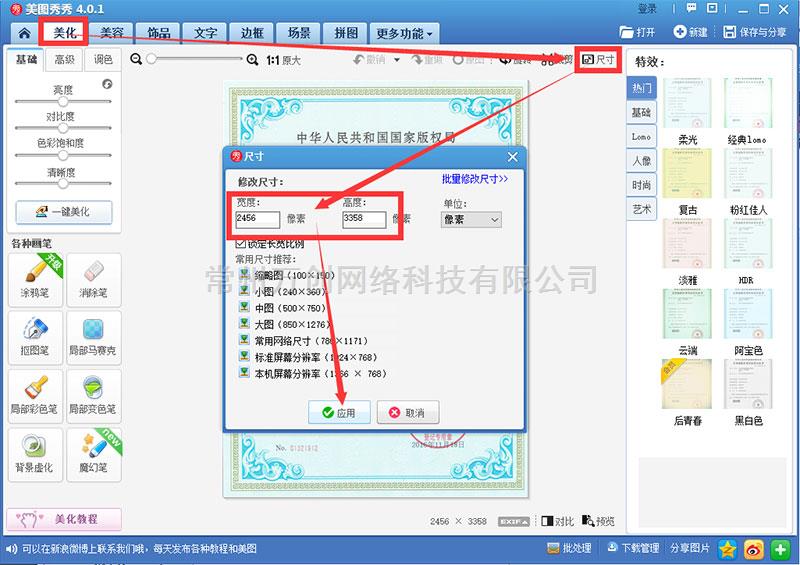Open the 单位 unit dropdown
Viewport: 800px width, 565px height.
click(x=471, y=219)
